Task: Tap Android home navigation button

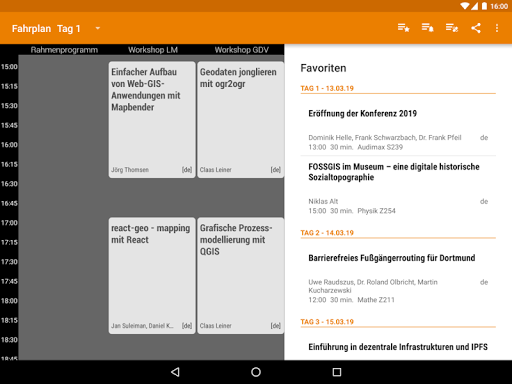Action: 256,372
